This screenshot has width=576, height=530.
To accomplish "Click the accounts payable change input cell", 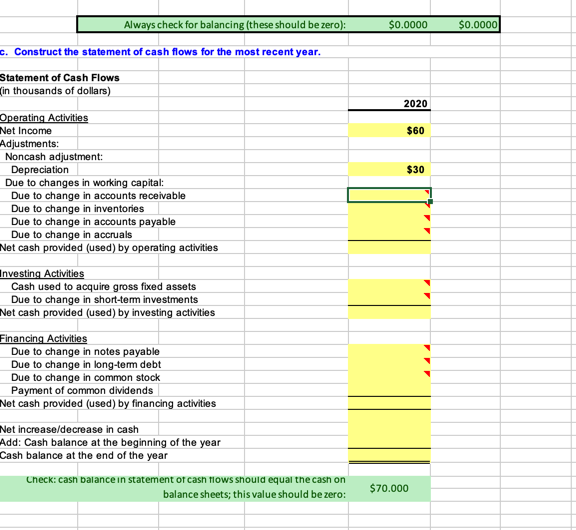I will pos(389,221).
